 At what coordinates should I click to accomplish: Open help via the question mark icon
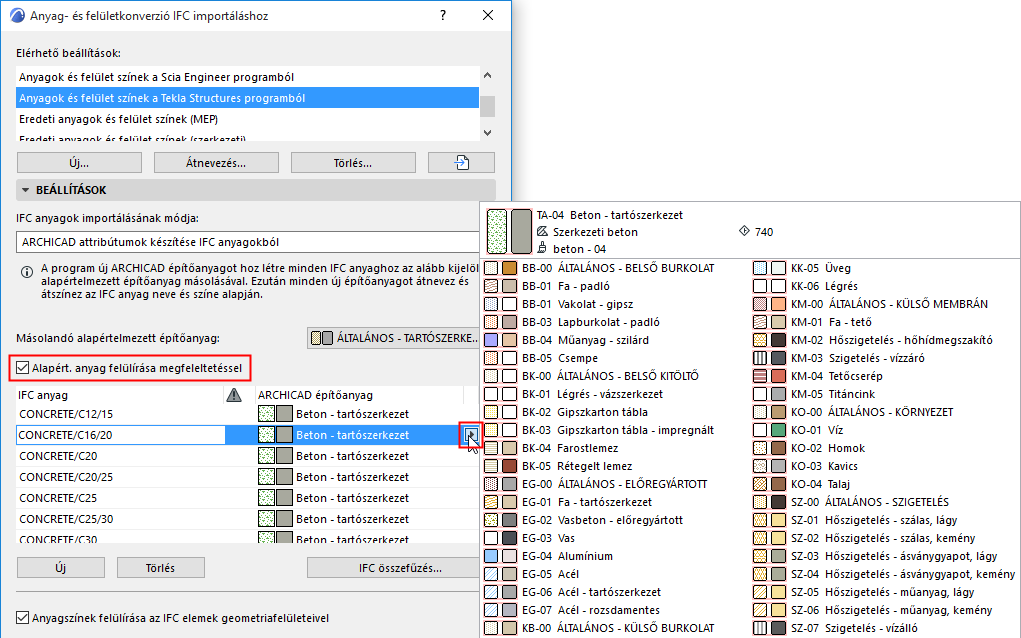point(442,15)
